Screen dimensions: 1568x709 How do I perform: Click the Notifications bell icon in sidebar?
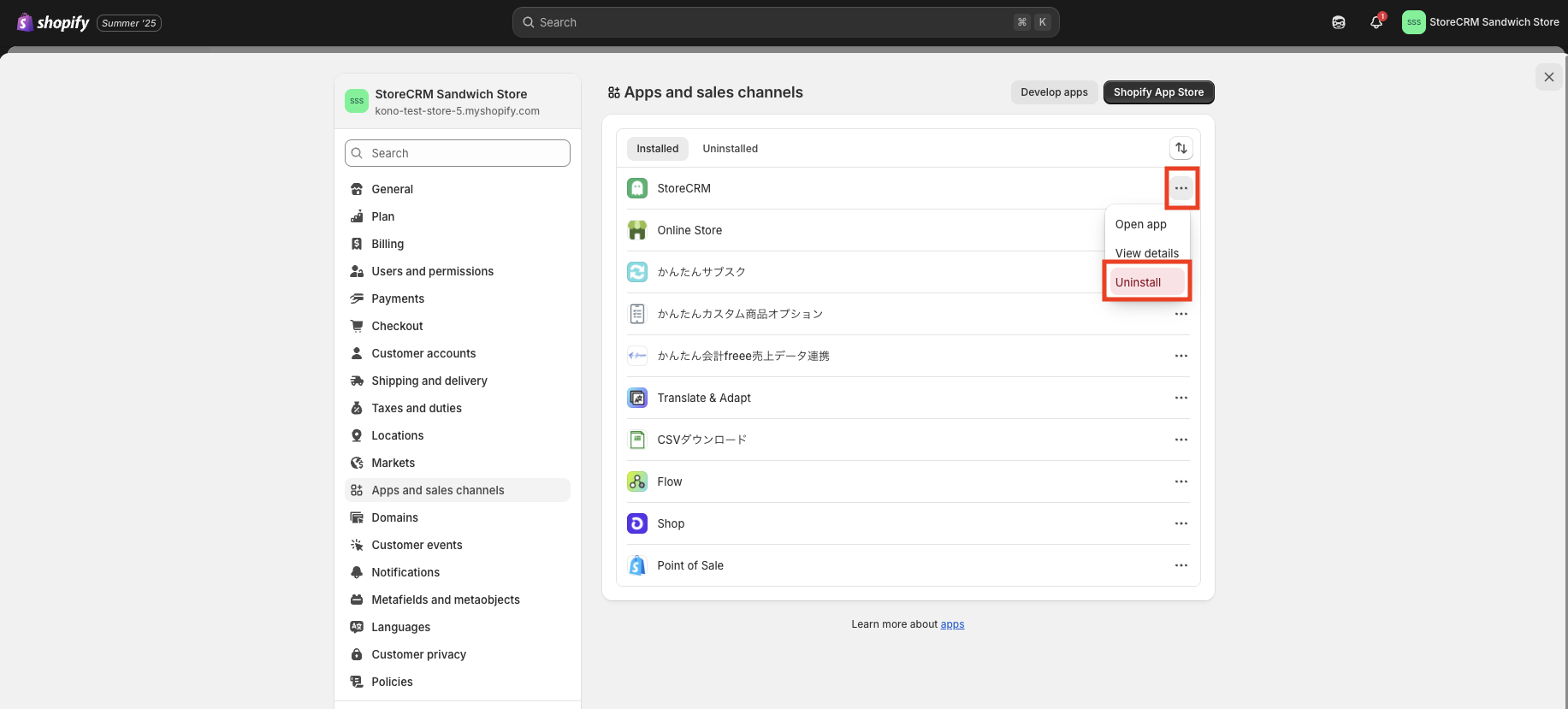pyautogui.click(x=357, y=572)
